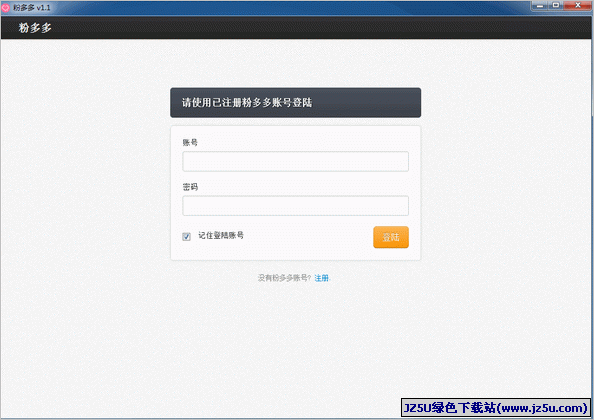The height and width of the screenshot is (420, 594).
Task: Click the 粉多多 v1.1 title bar text
Action: pyautogui.click(x=32, y=8)
